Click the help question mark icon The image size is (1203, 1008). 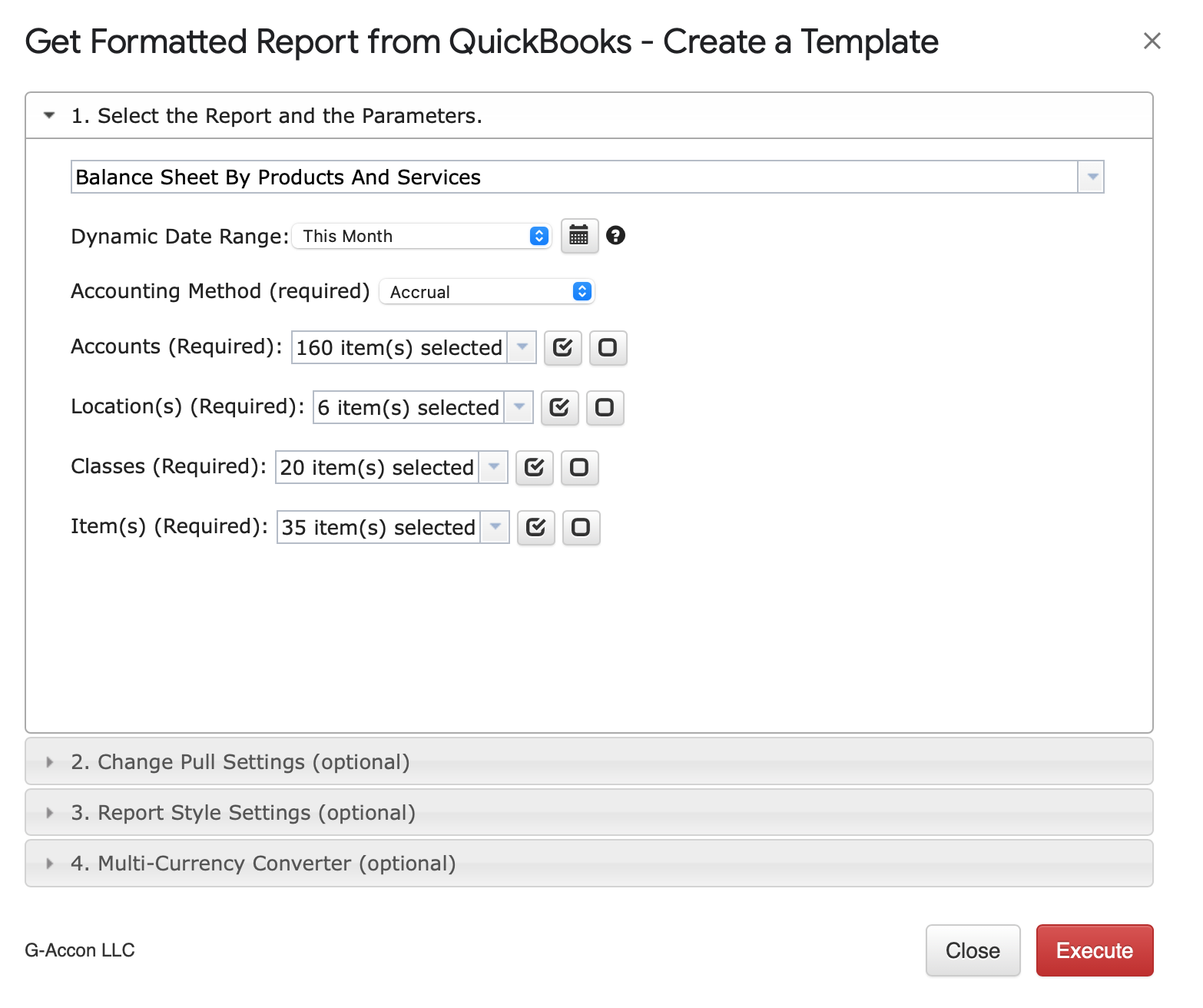[615, 235]
